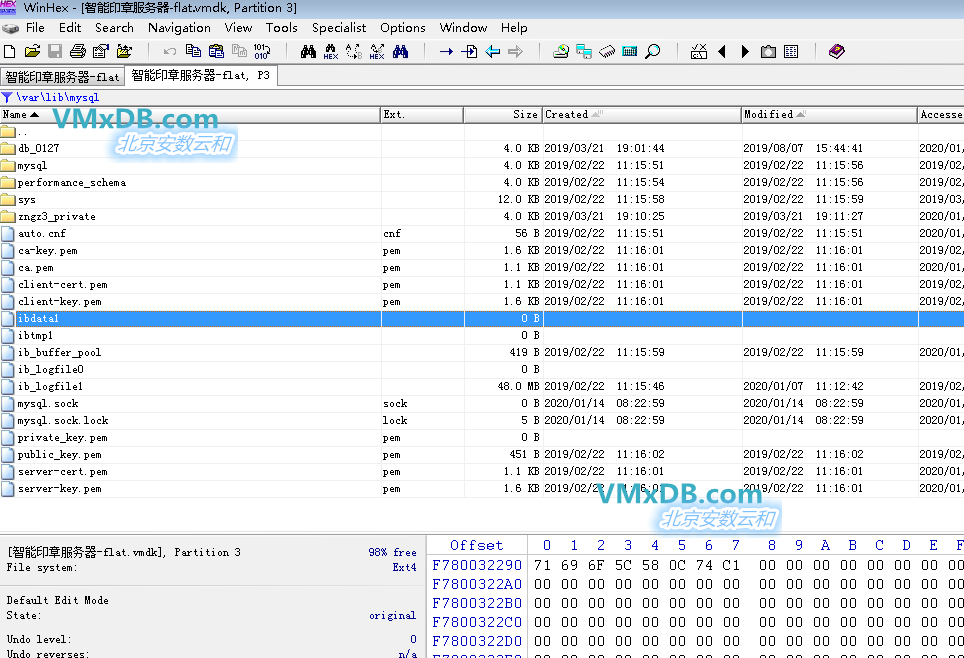Select the ibdata1 file row
This screenshot has height=658, width=964.
coord(482,319)
